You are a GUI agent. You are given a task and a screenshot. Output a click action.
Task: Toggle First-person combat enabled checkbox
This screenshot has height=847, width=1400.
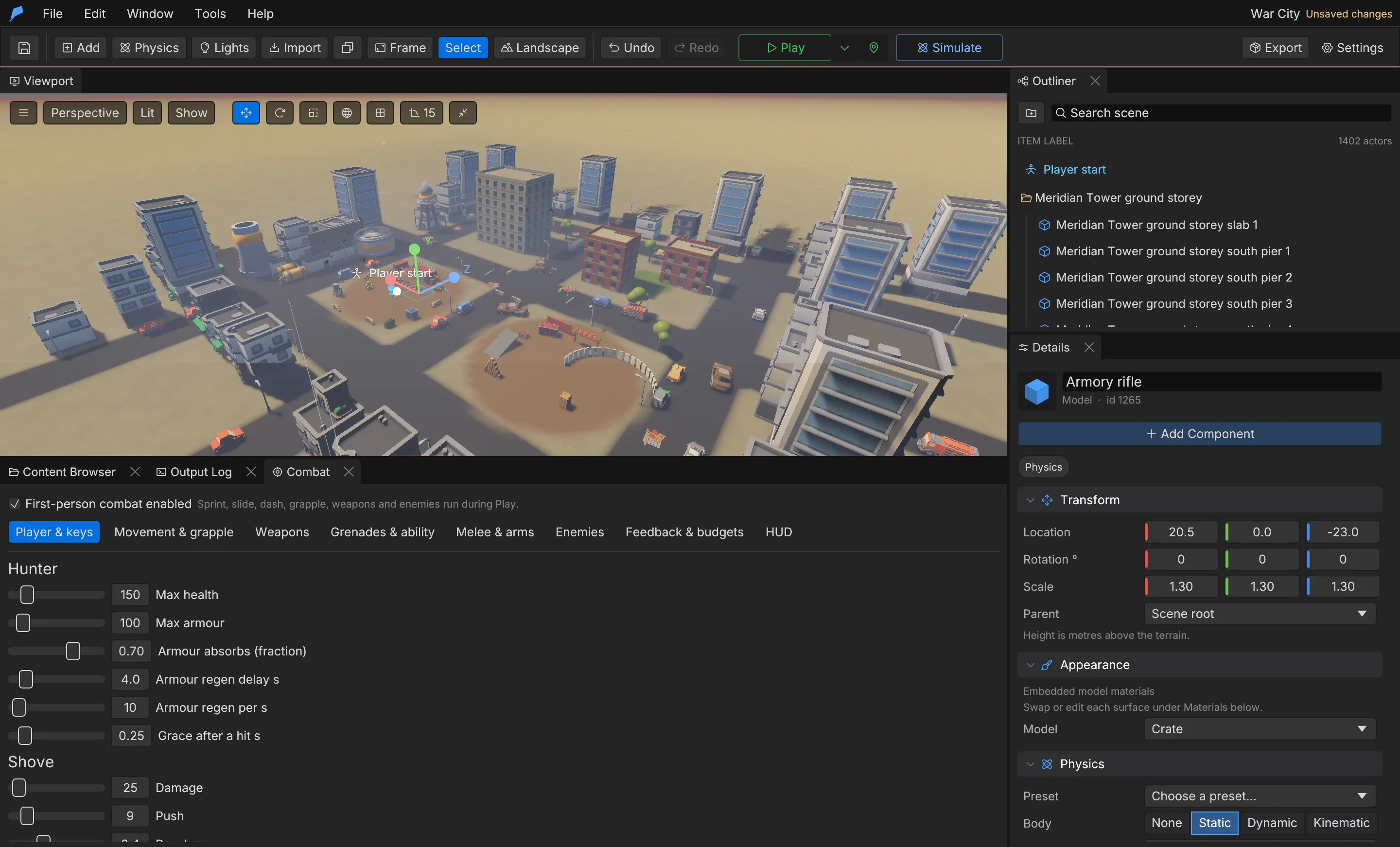(x=15, y=504)
